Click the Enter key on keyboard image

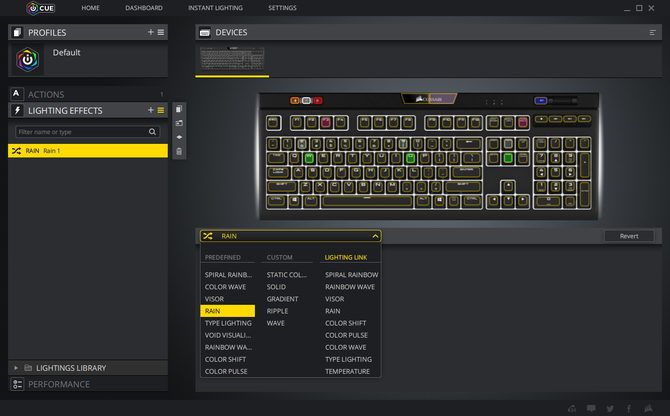click(467, 172)
